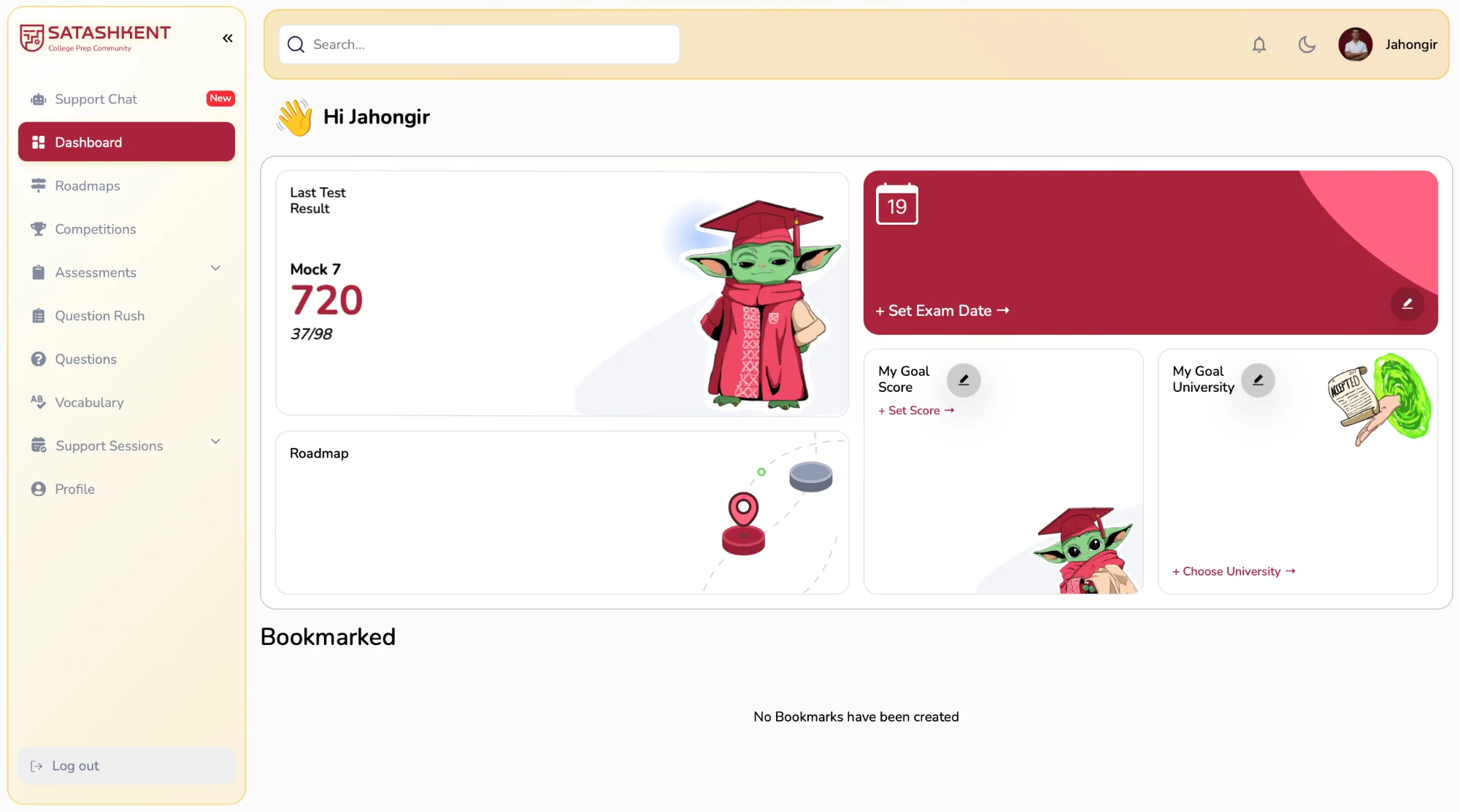Click the Roadmaps signpost icon
The width and height of the screenshot is (1460, 812).
pos(39,185)
